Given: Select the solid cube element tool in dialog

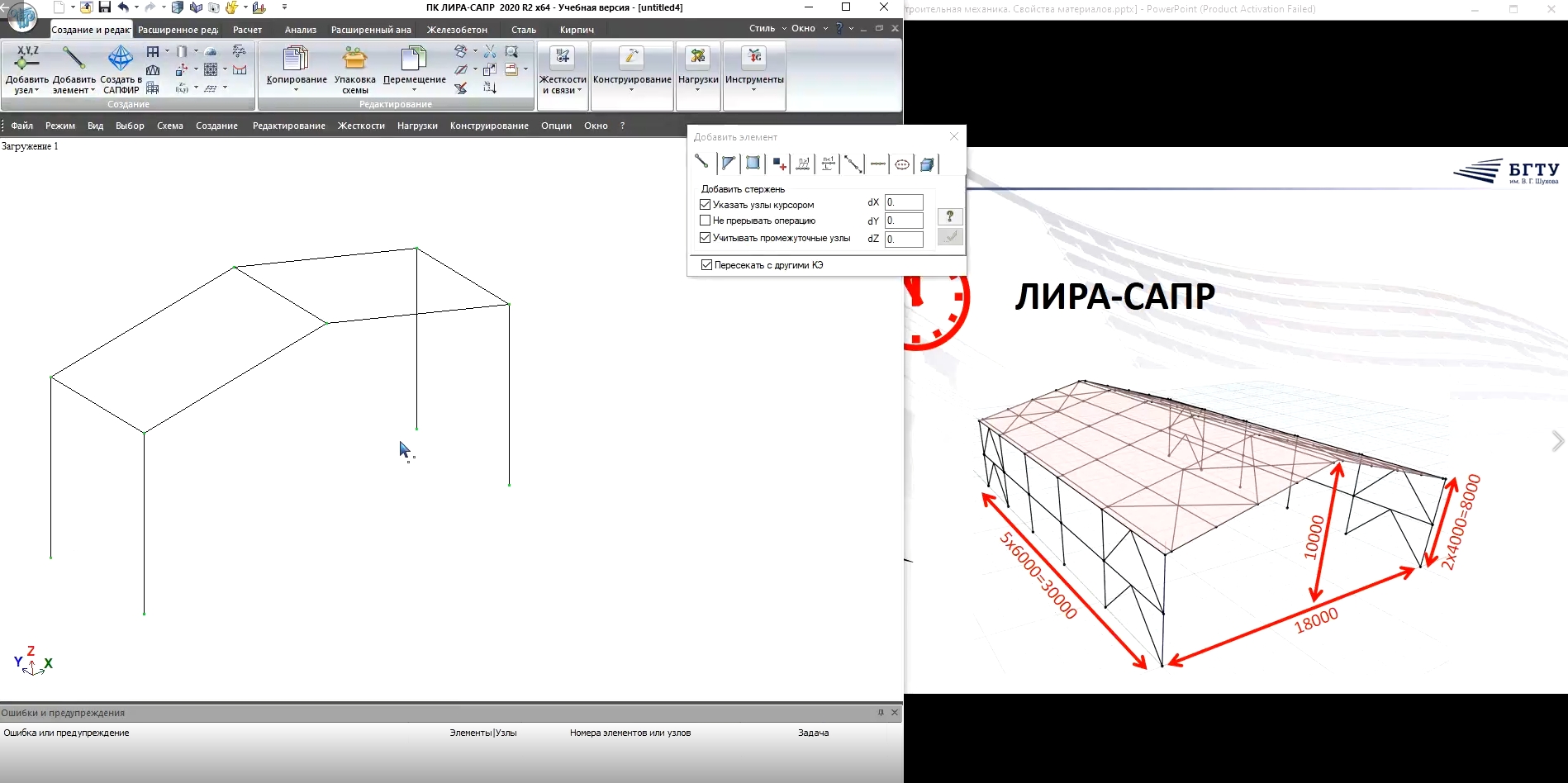Looking at the screenshot, I should coord(927,164).
